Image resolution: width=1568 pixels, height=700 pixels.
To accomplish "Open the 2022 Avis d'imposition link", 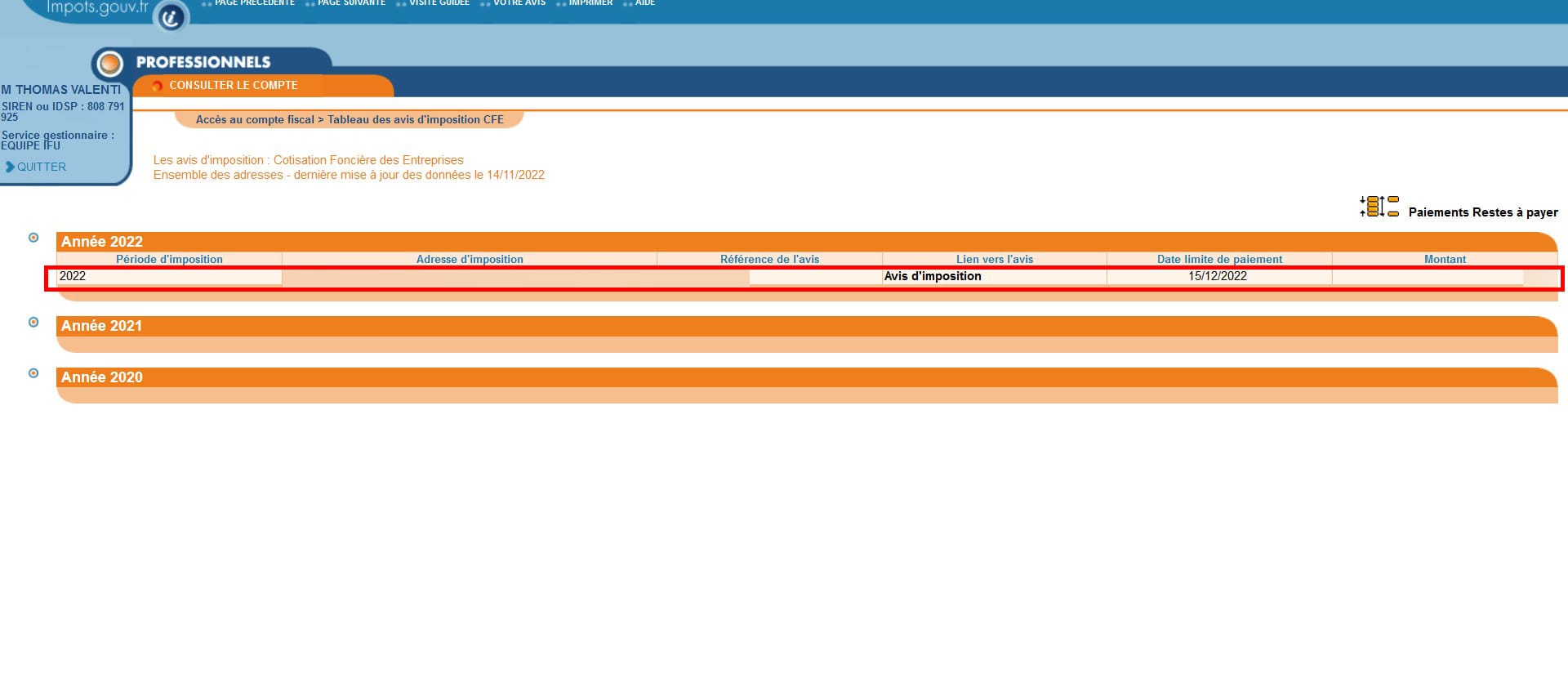I will click(x=933, y=276).
